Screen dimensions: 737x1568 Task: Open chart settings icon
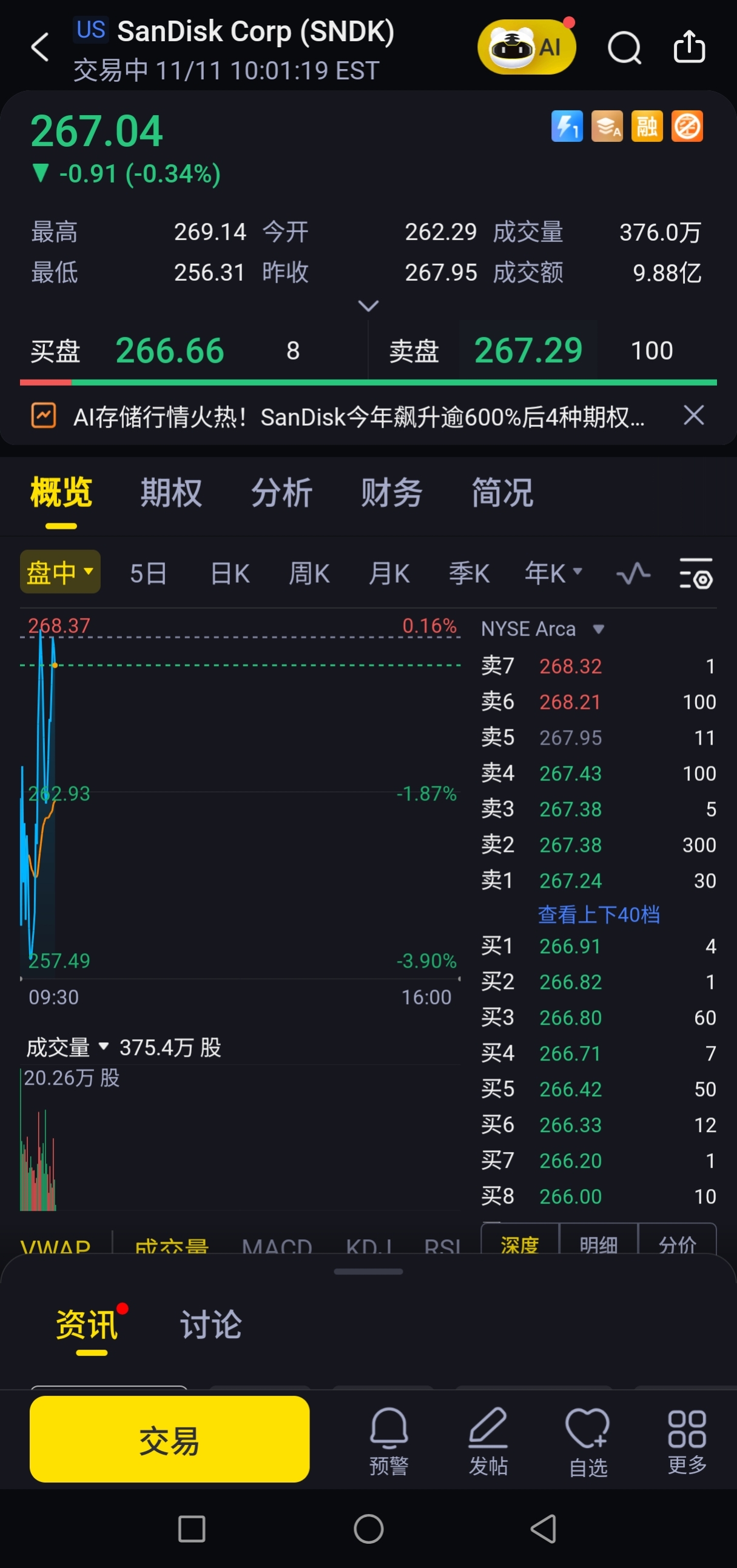(696, 574)
